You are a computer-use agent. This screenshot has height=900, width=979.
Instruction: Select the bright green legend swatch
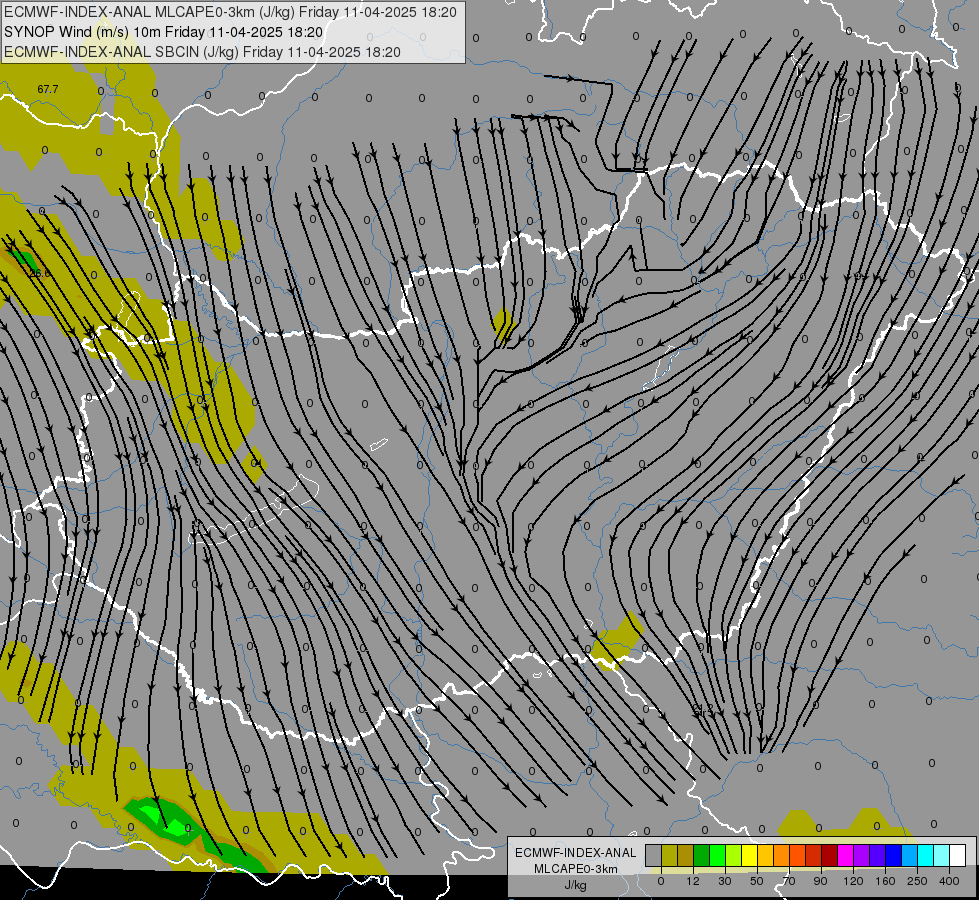pos(718,855)
